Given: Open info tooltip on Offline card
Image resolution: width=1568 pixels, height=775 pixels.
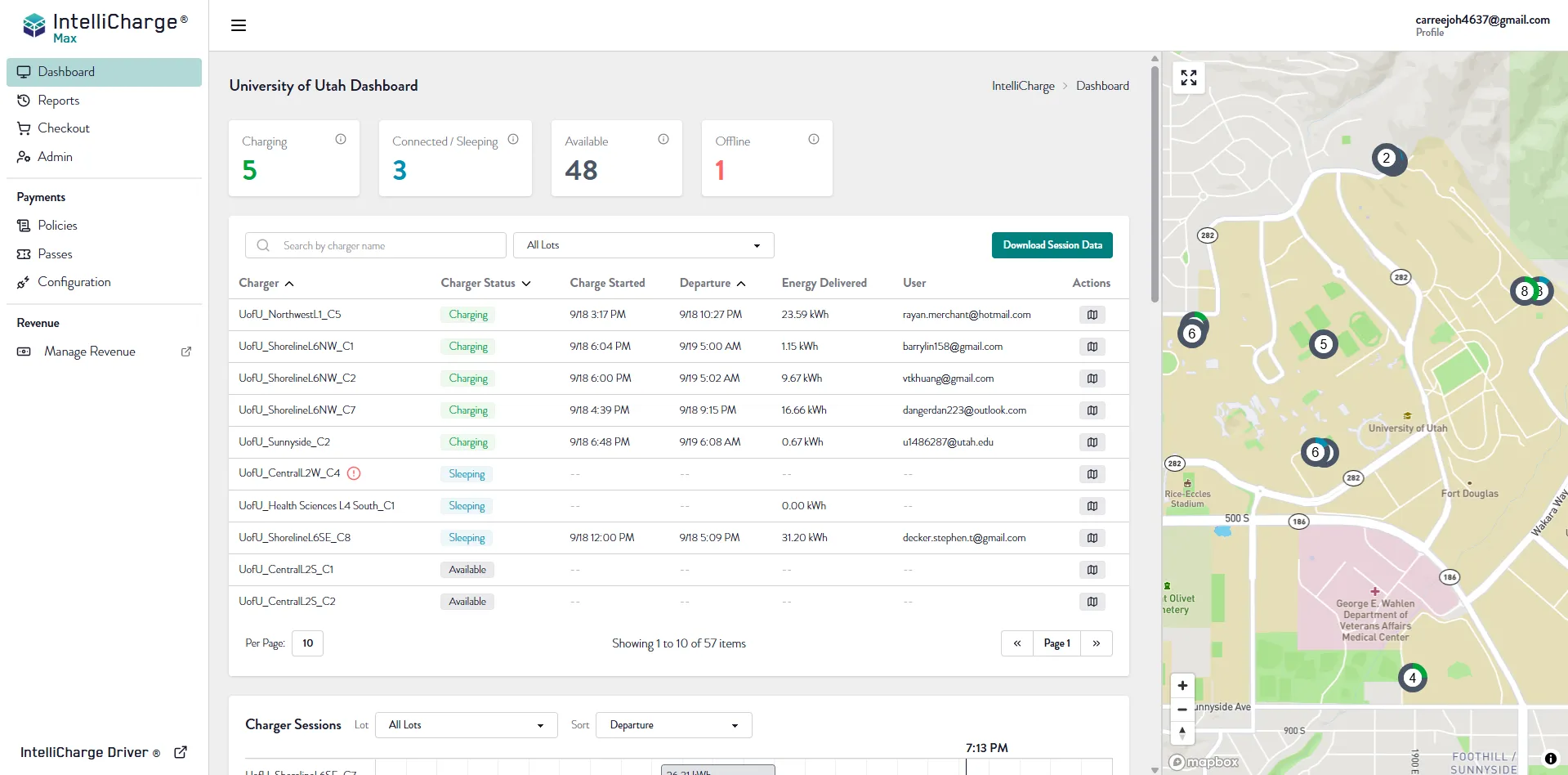Looking at the screenshot, I should coord(814,139).
